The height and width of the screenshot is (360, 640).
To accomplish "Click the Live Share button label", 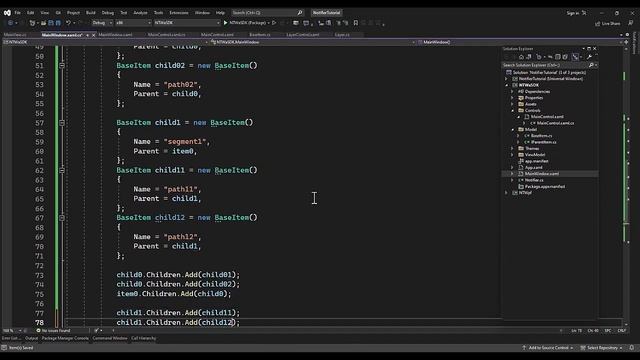I will point(611,24).
